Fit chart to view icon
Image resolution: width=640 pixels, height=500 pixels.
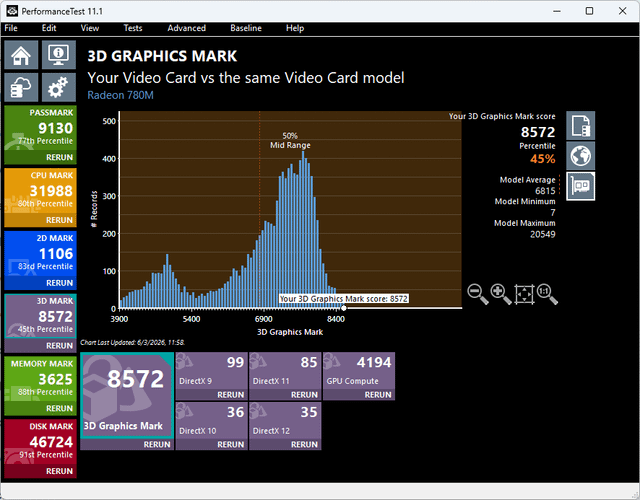click(x=524, y=294)
